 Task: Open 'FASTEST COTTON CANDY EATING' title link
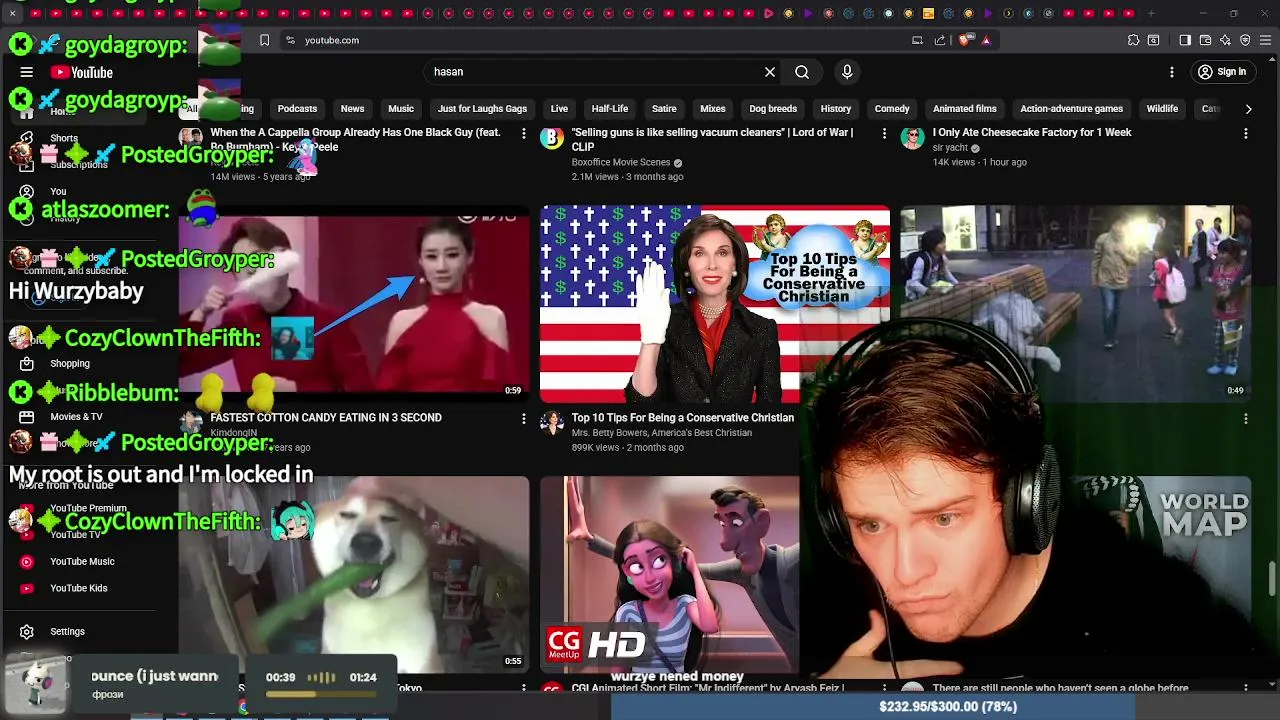(x=326, y=418)
